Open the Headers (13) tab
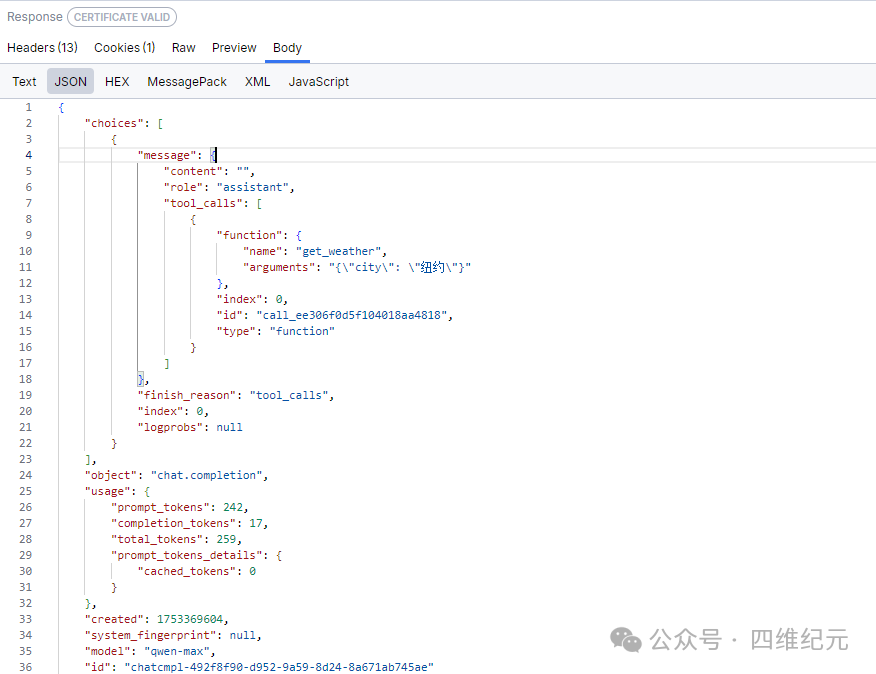 [42, 48]
